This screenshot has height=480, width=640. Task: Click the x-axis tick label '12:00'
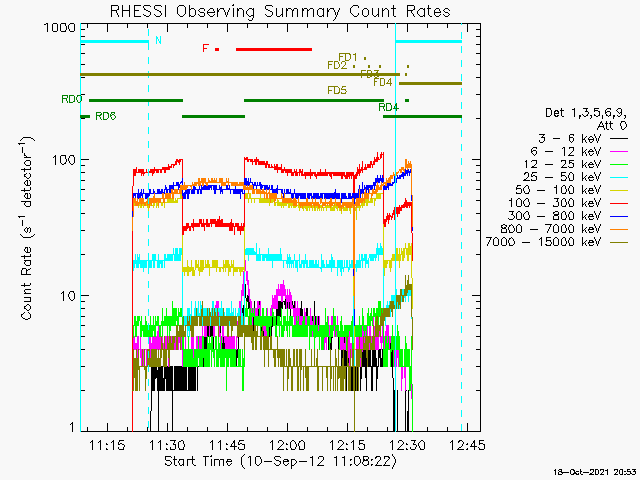pos(287,444)
